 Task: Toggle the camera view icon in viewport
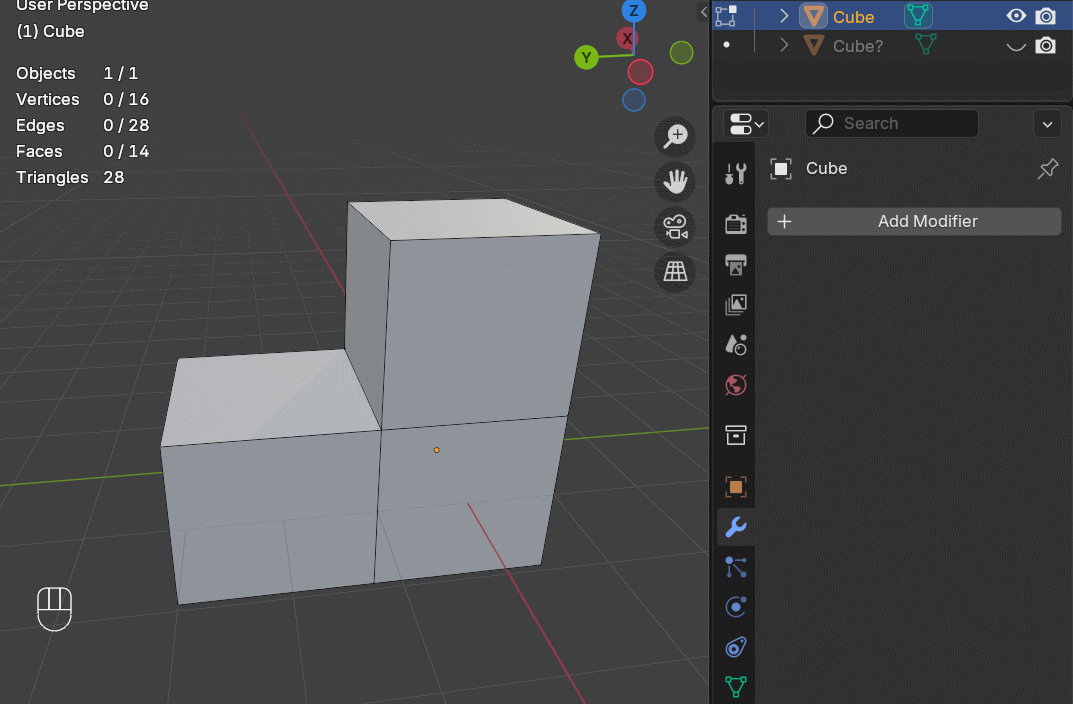point(675,226)
